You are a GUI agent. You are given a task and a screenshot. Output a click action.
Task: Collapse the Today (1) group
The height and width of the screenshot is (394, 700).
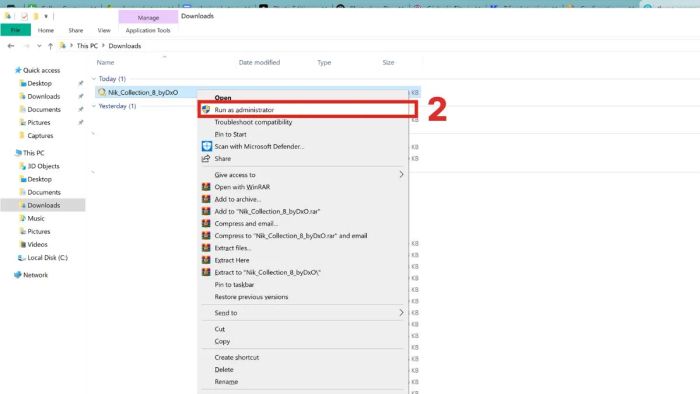click(94, 79)
